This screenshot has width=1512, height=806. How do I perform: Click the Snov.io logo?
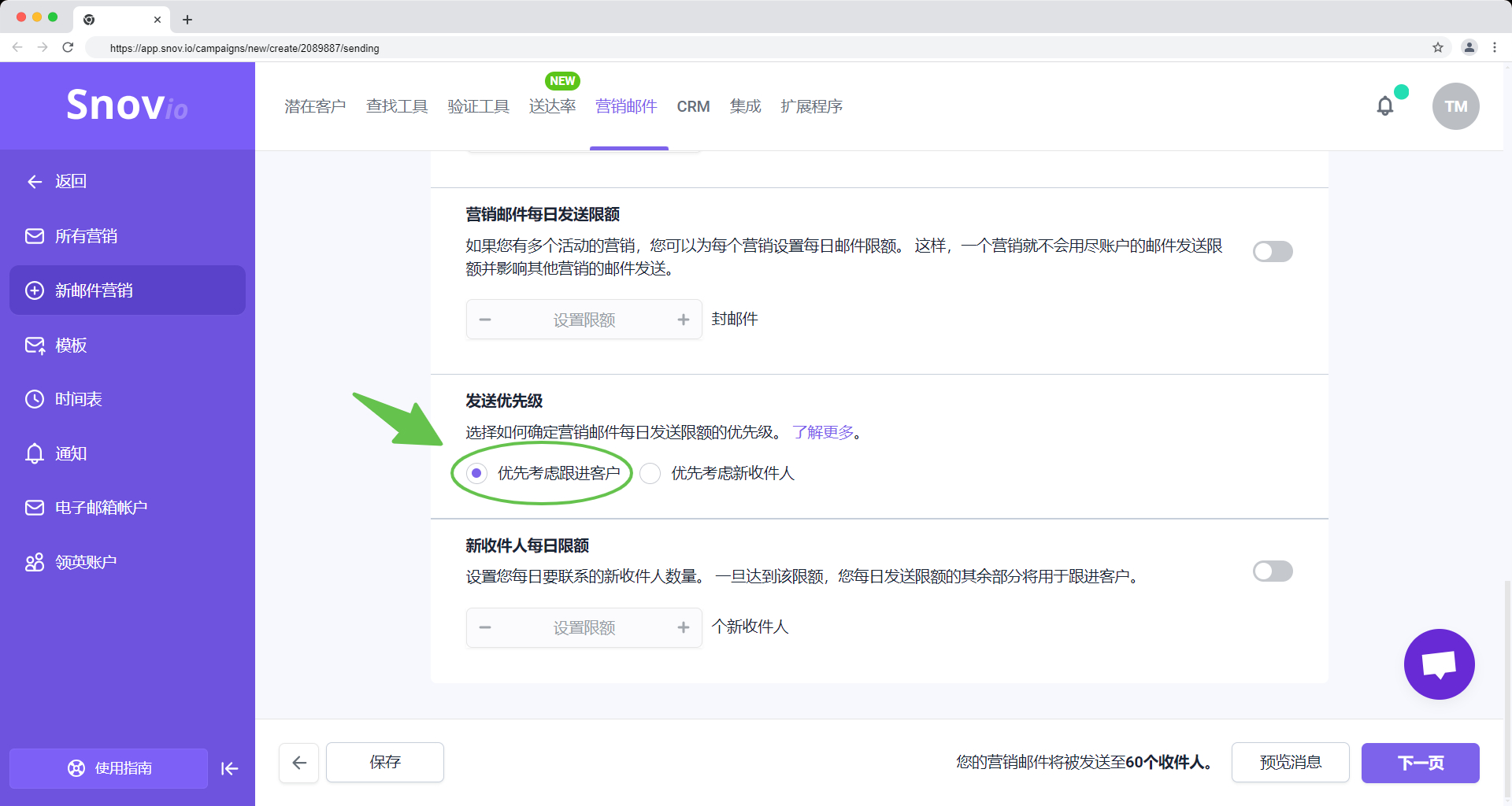pos(127,105)
